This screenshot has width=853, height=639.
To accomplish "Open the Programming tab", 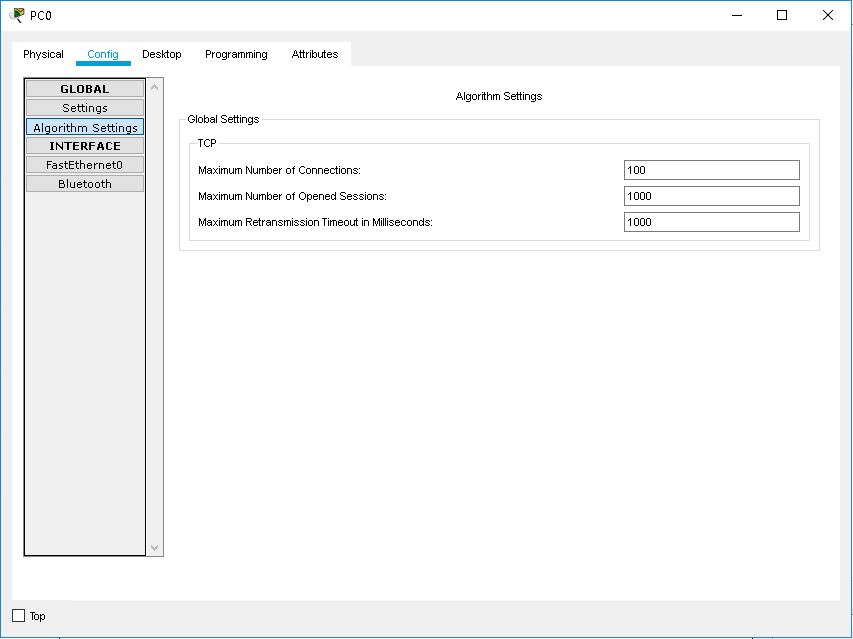I will pyautogui.click(x=236, y=54).
